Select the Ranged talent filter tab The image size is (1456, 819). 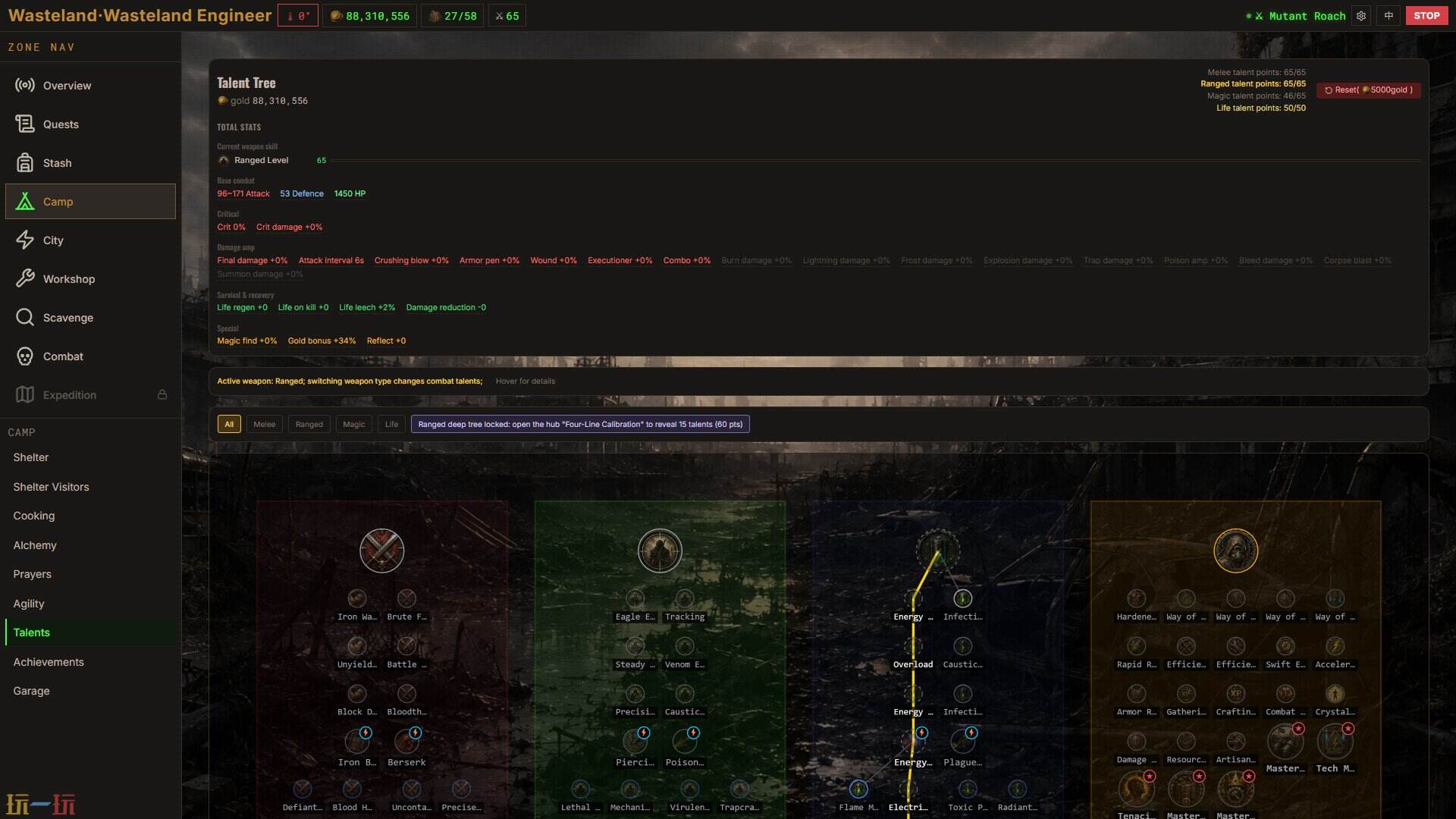pos(309,425)
